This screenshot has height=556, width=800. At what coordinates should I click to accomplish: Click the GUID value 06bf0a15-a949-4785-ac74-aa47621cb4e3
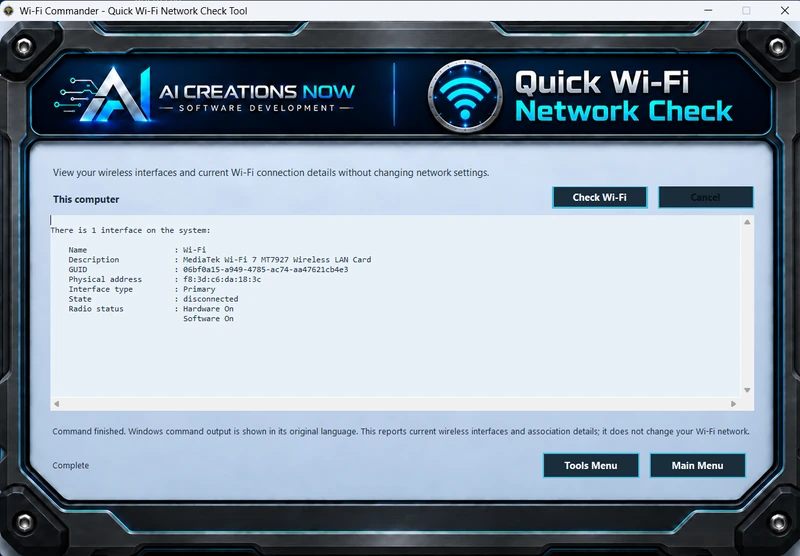(265, 269)
